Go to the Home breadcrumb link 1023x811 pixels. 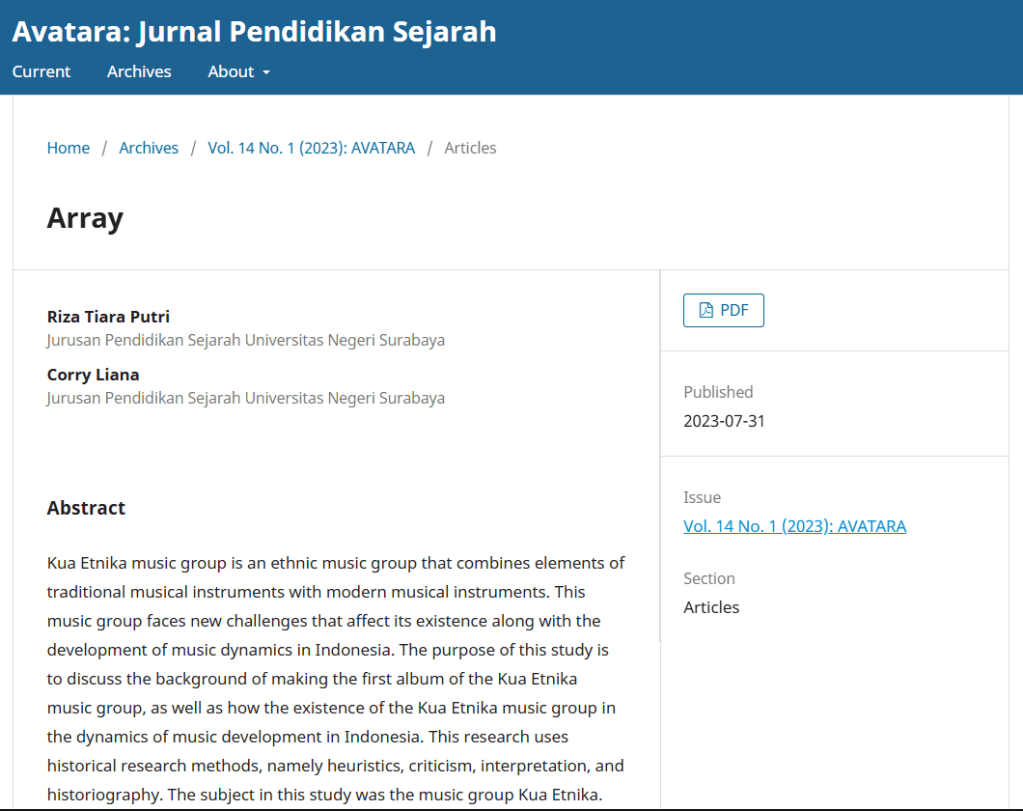(68, 148)
